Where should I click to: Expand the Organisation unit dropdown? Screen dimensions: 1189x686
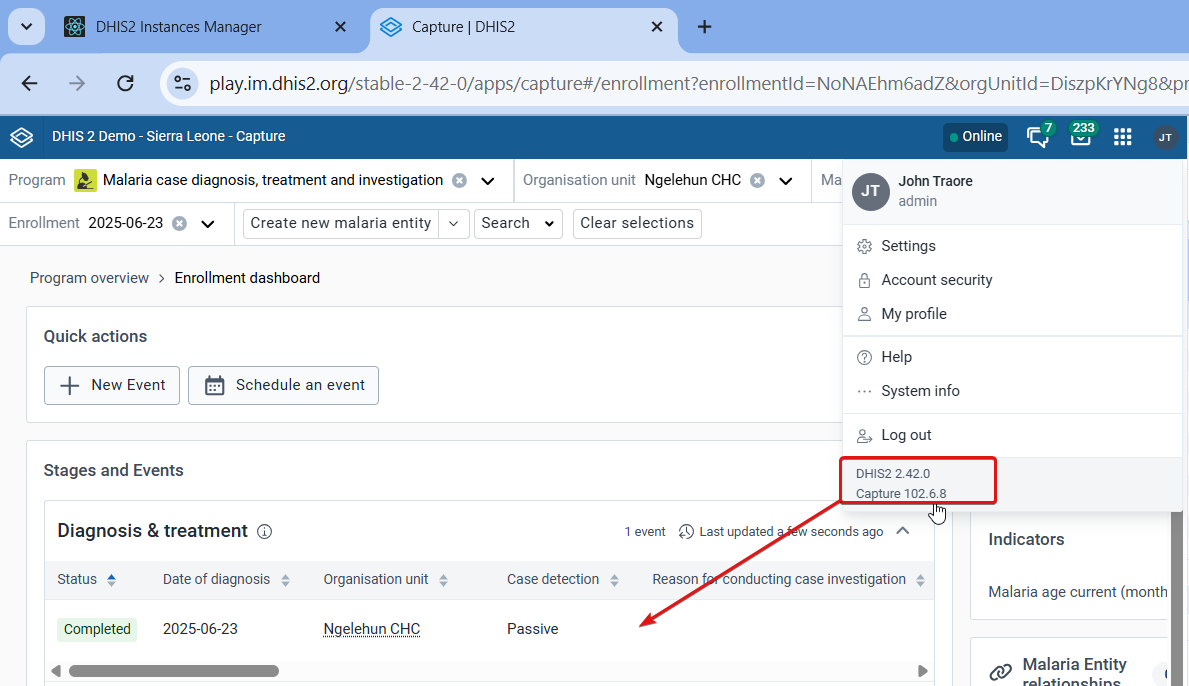coord(786,180)
